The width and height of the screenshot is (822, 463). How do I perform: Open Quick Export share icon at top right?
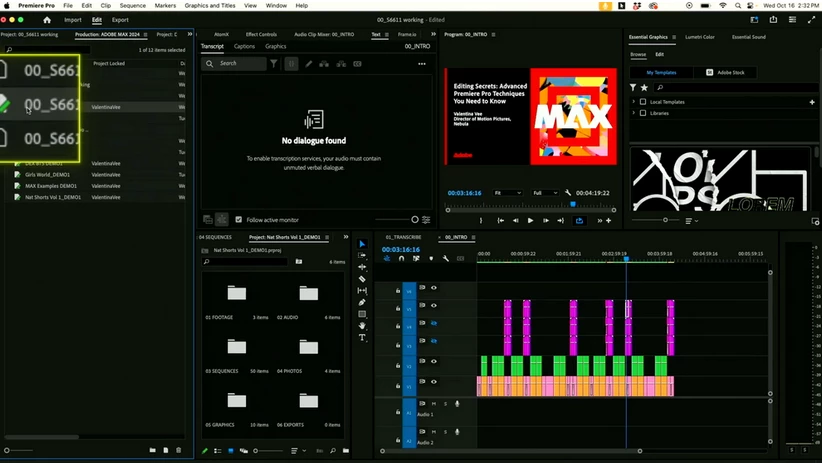(773, 19)
